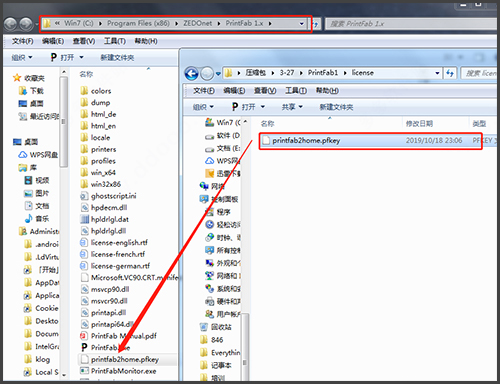The width and height of the screenshot is (500, 384).
Task: Open 文件(F) menu in license window
Action: (204, 91)
